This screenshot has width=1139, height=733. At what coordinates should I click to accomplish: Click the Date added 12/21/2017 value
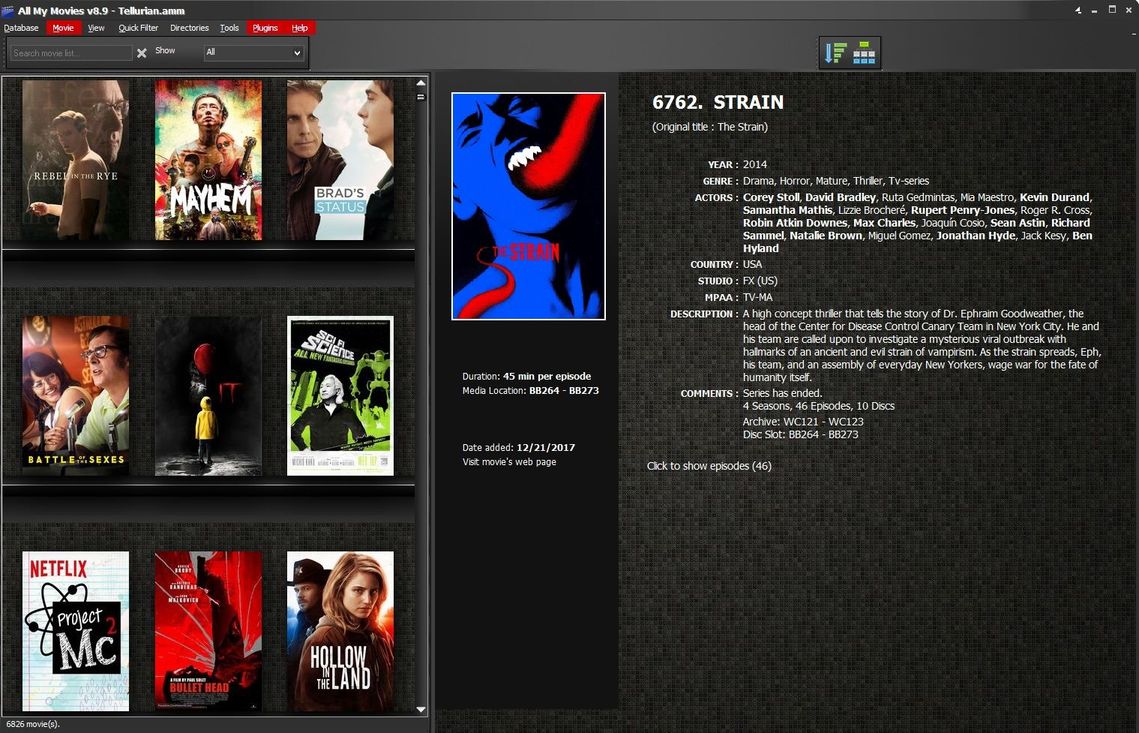[546, 448]
